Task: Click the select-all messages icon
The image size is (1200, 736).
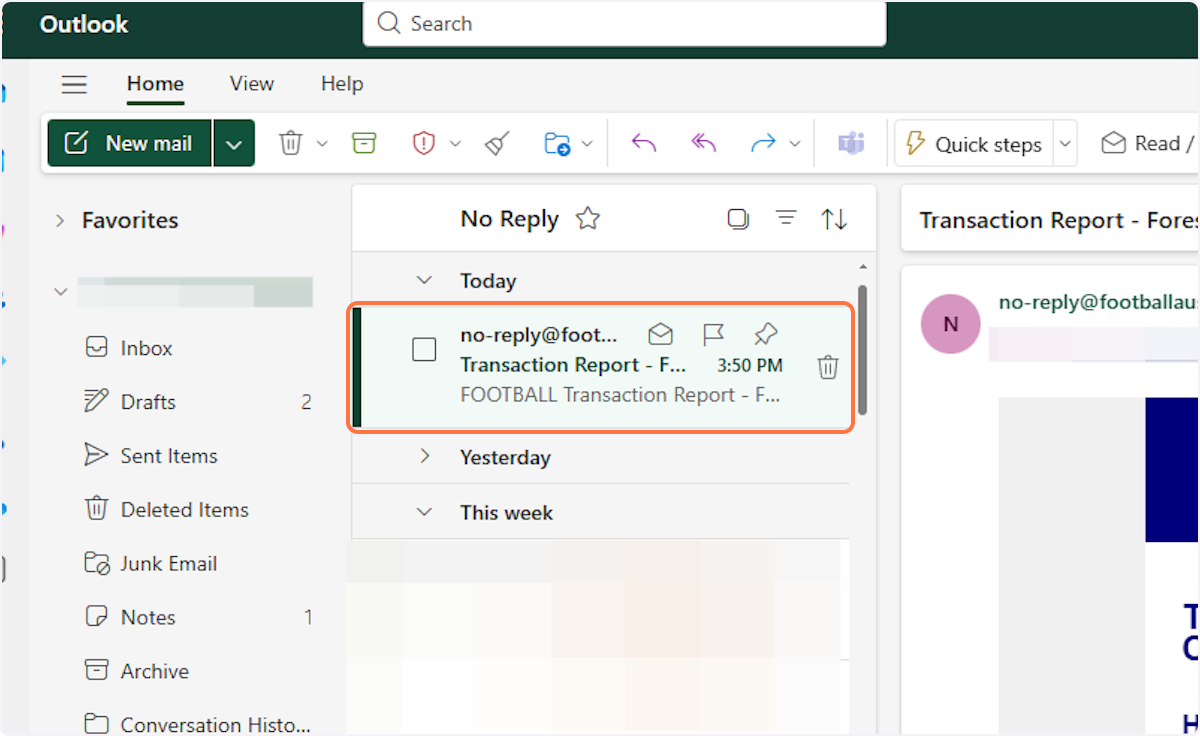Action: coord(738,218)
